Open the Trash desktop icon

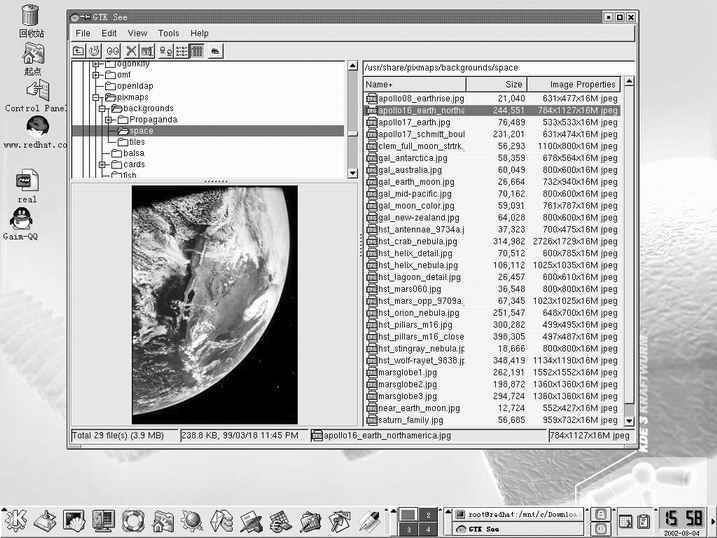30,16
